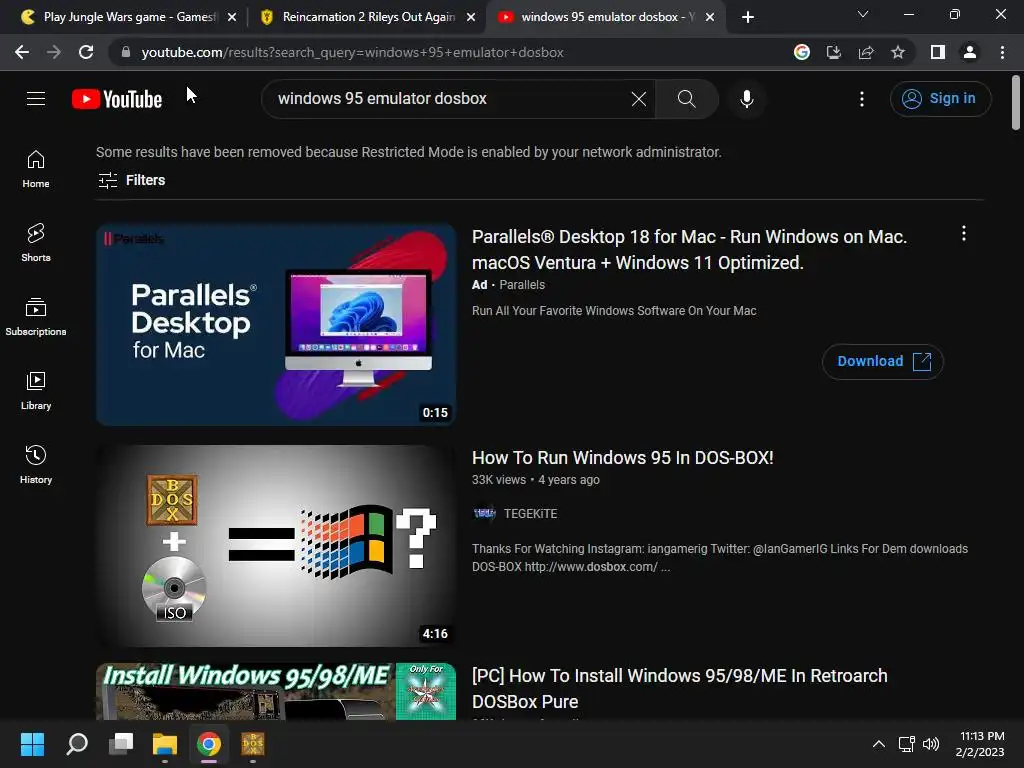The width and height of the screenshot is (1024, 768).
Task: Go back to the previous page
Action: [22, 52]
